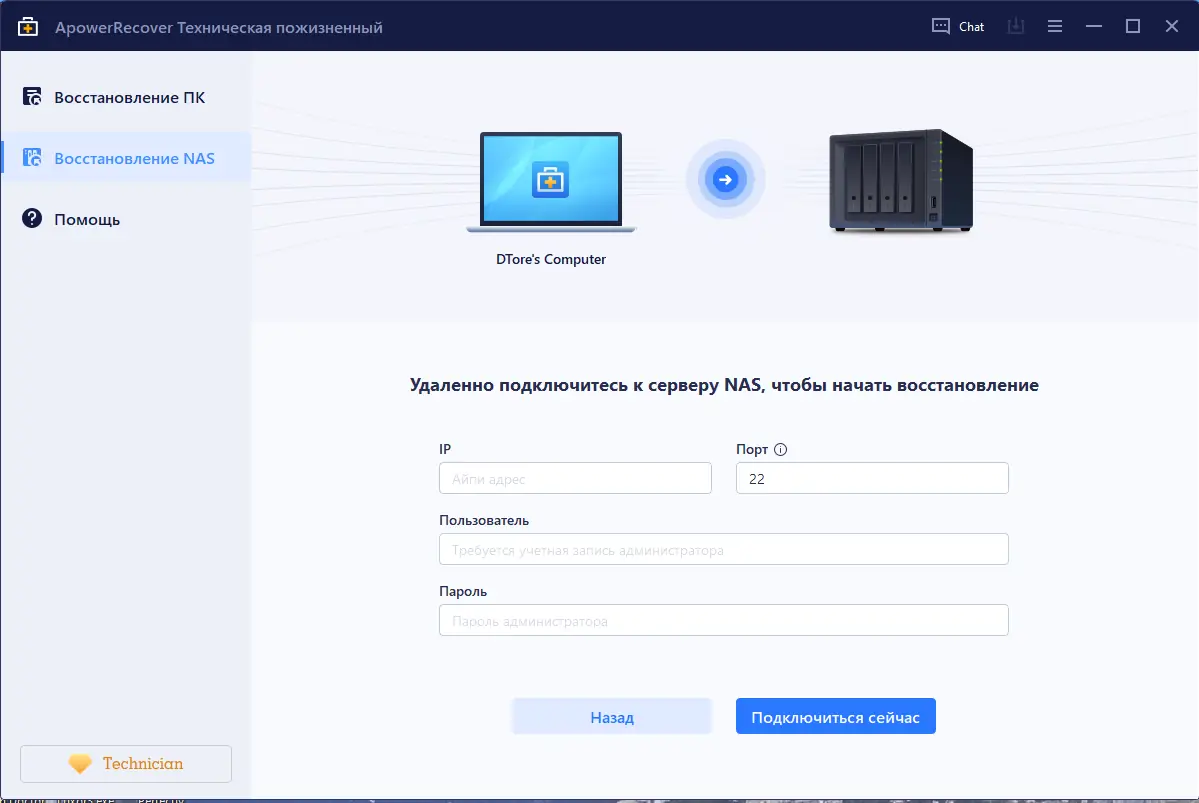Click the blue arrow between computer and NAS
The height and width of the screenshot is (803, 1199).
[x=726, y=179]
